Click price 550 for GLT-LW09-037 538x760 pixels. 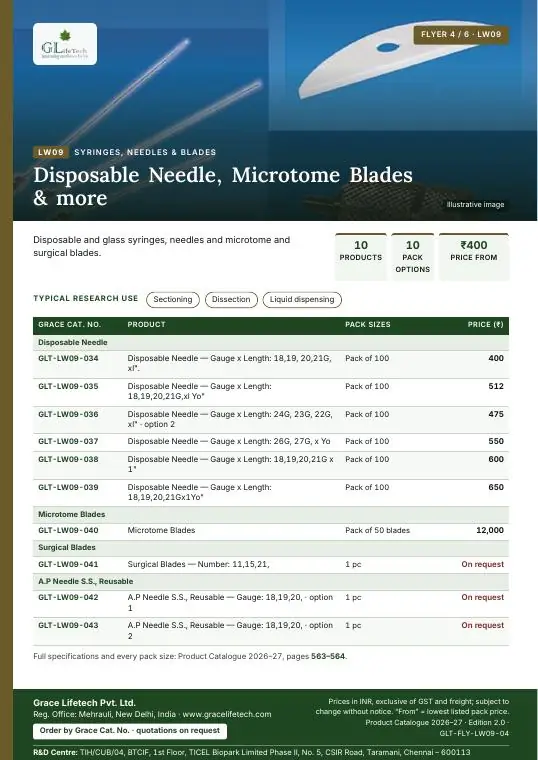click(496, 442)
